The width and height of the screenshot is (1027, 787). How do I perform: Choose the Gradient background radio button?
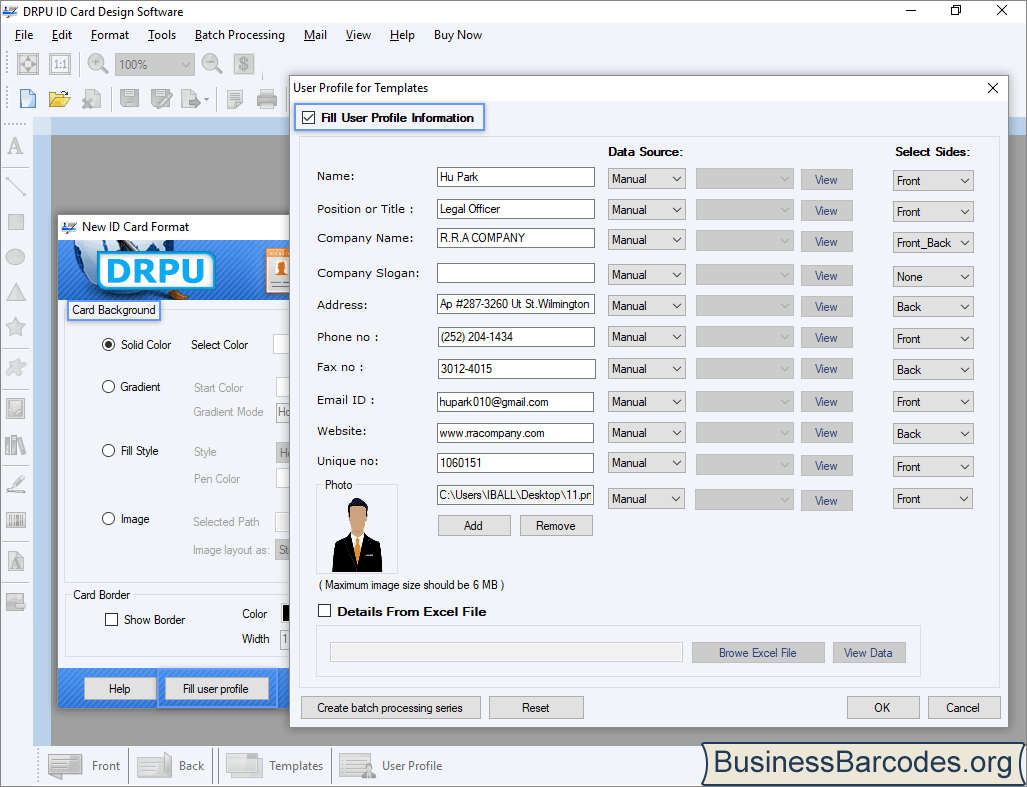pyautogui.click(x=108, y=387)
